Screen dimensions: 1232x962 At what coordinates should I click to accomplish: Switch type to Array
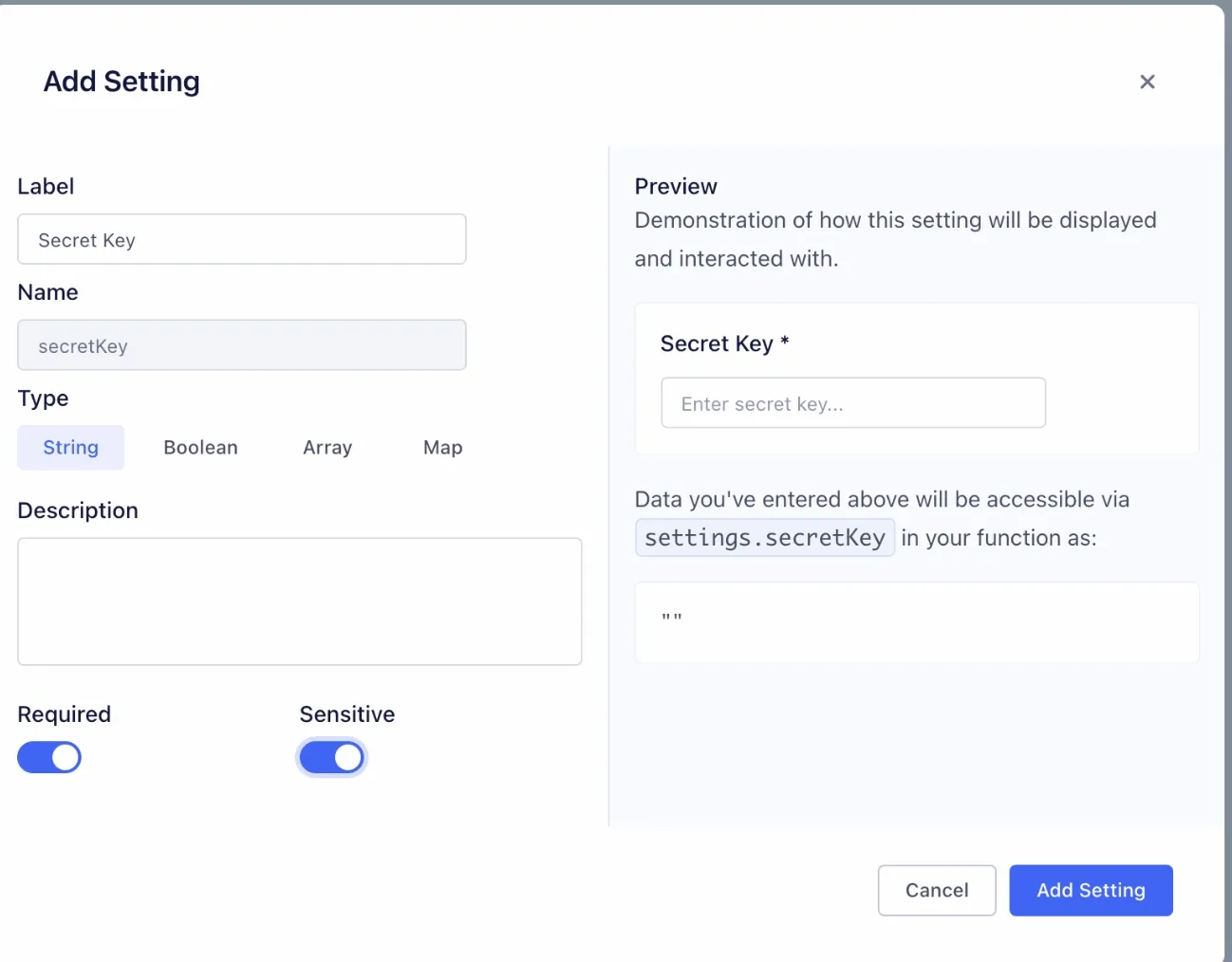327,448
